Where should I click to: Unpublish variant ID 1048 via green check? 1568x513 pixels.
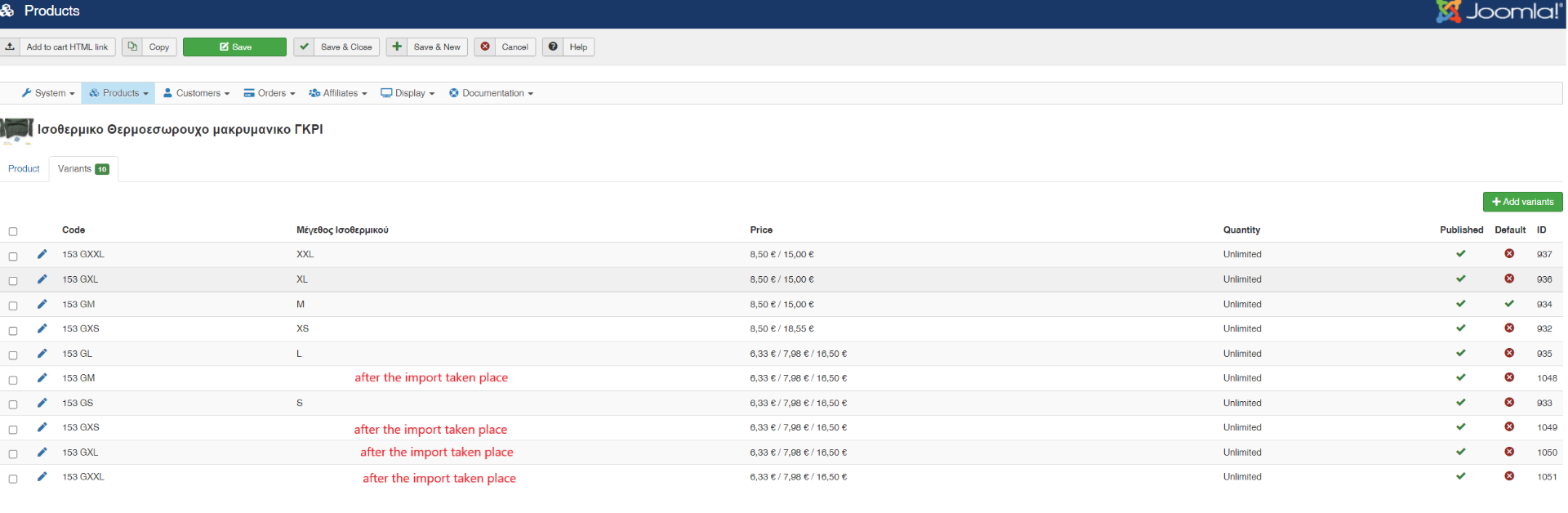[1461, 377]
